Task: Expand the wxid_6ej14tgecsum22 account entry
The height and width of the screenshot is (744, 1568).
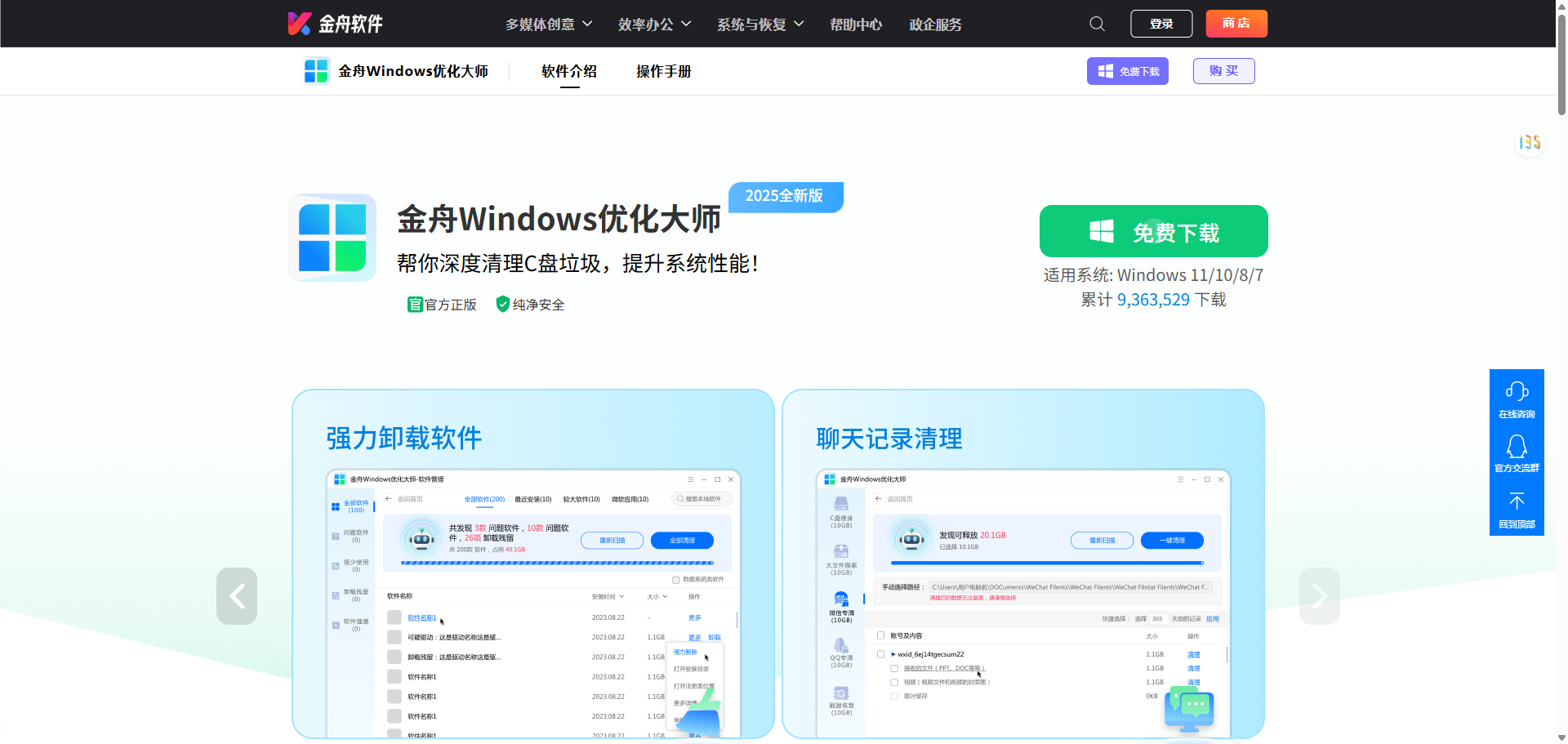Action: pos(893,654)
